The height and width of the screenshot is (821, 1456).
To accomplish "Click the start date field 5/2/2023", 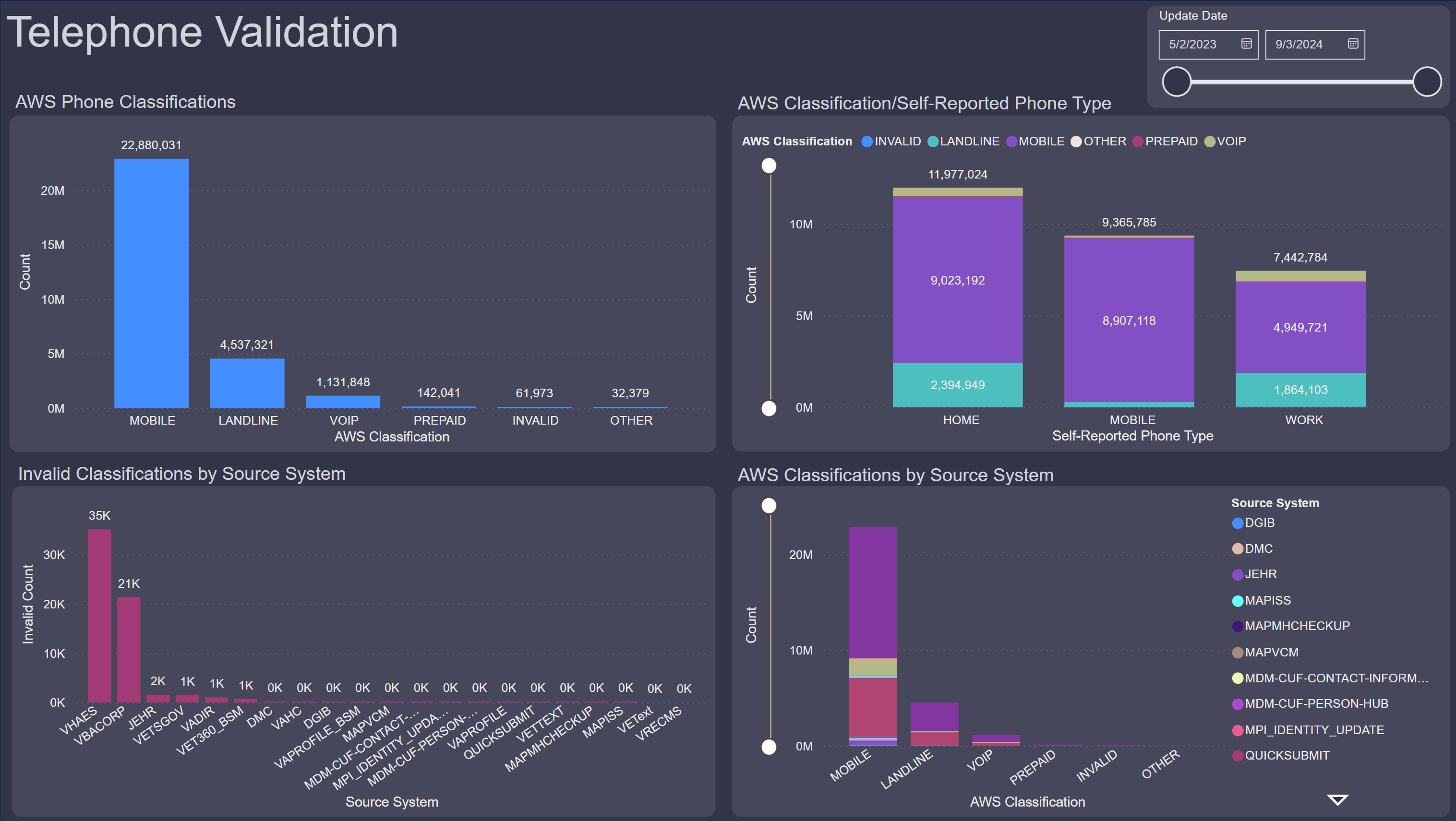I will point(1208,45).
